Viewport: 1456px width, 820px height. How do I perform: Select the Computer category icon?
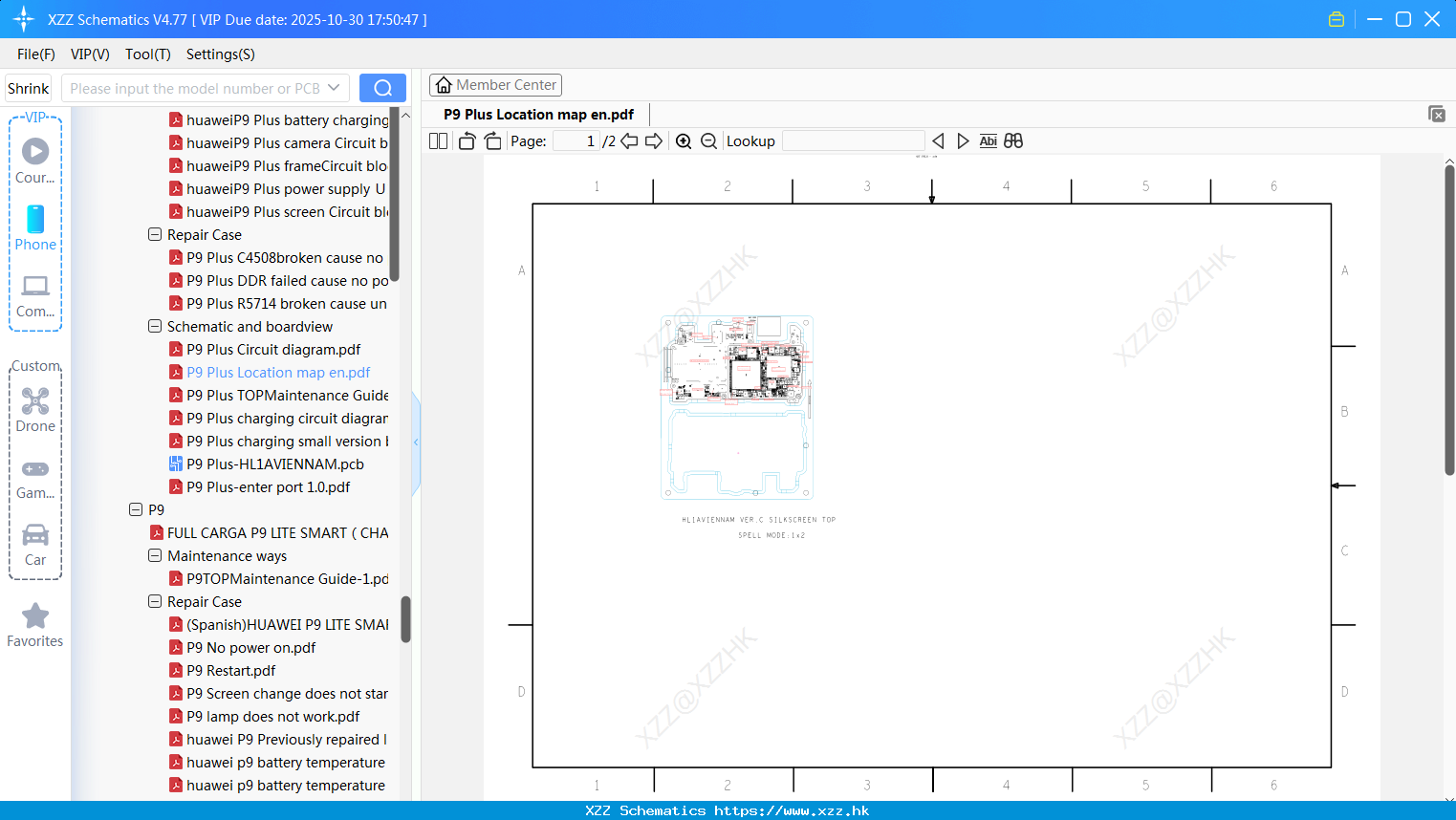[35, 295]
